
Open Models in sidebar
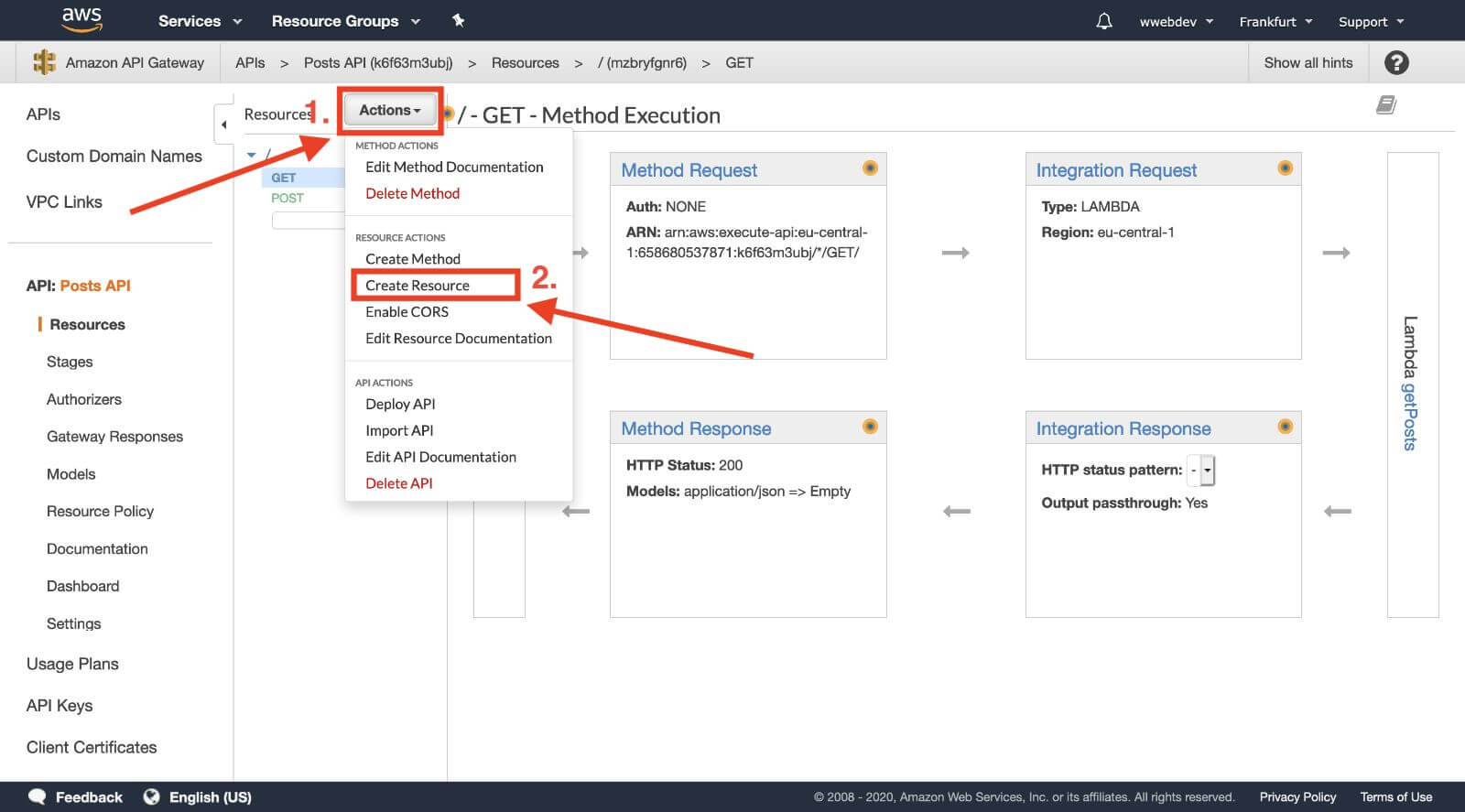71,474
